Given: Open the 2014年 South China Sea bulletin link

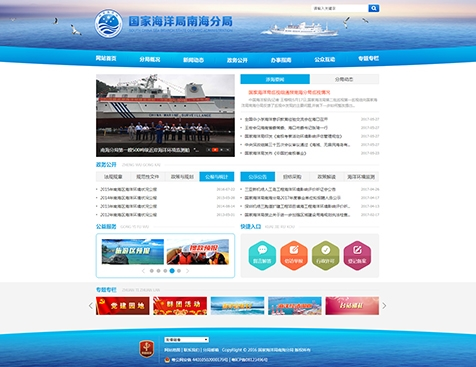Looking at the screenshot, I should [x=129, y=198].
